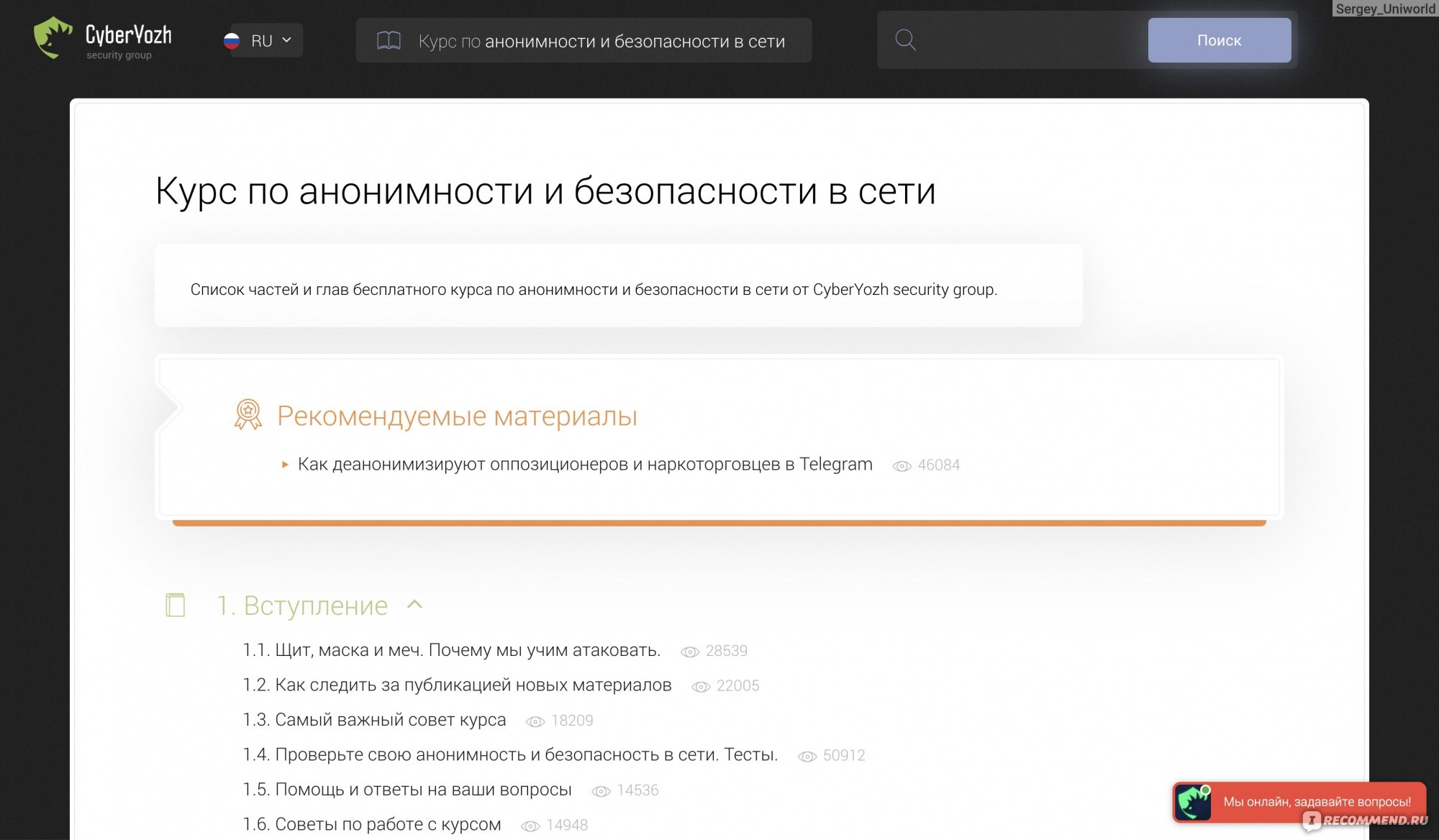Screen dimensions: 1439x840
Task: Open the online chat support widget
Action: (1299, 802)
